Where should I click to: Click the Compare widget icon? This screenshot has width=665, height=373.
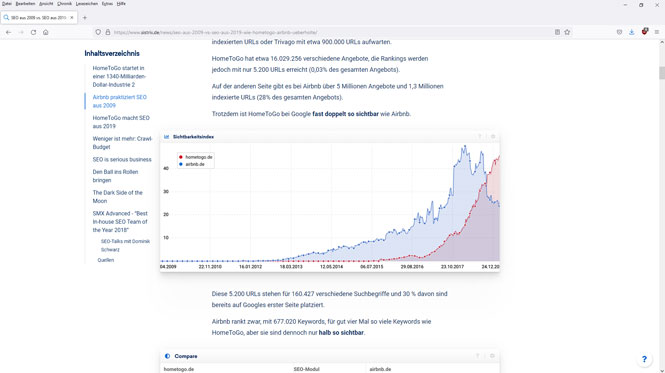(x=167, y=356)
